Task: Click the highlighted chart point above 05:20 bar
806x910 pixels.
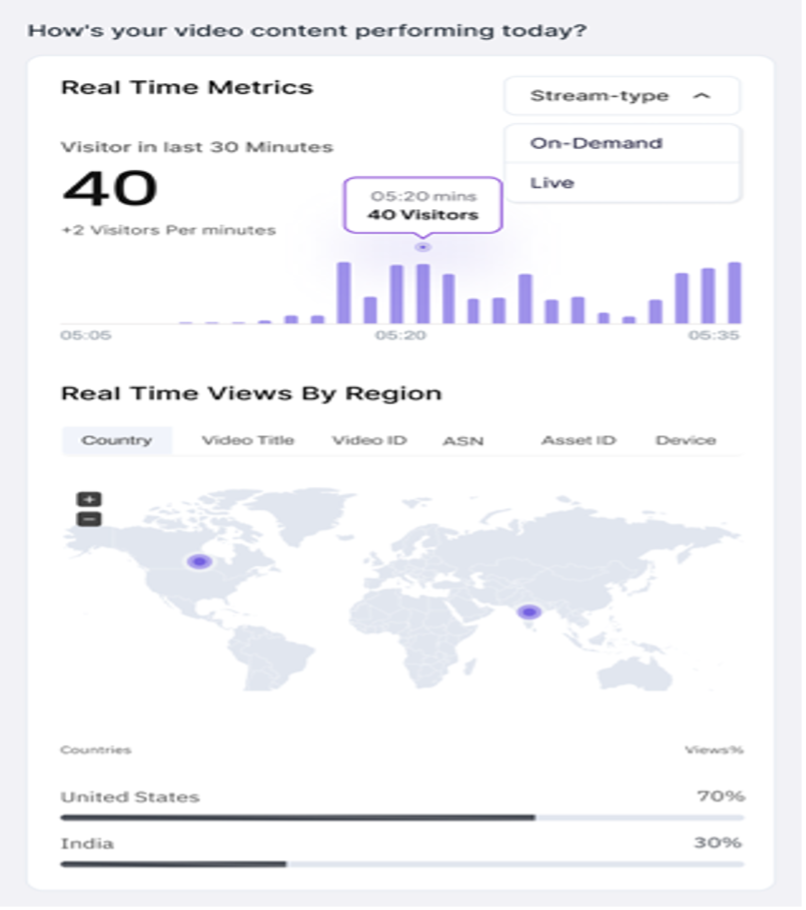Action: pyautogui.click(x=423, y=247)
